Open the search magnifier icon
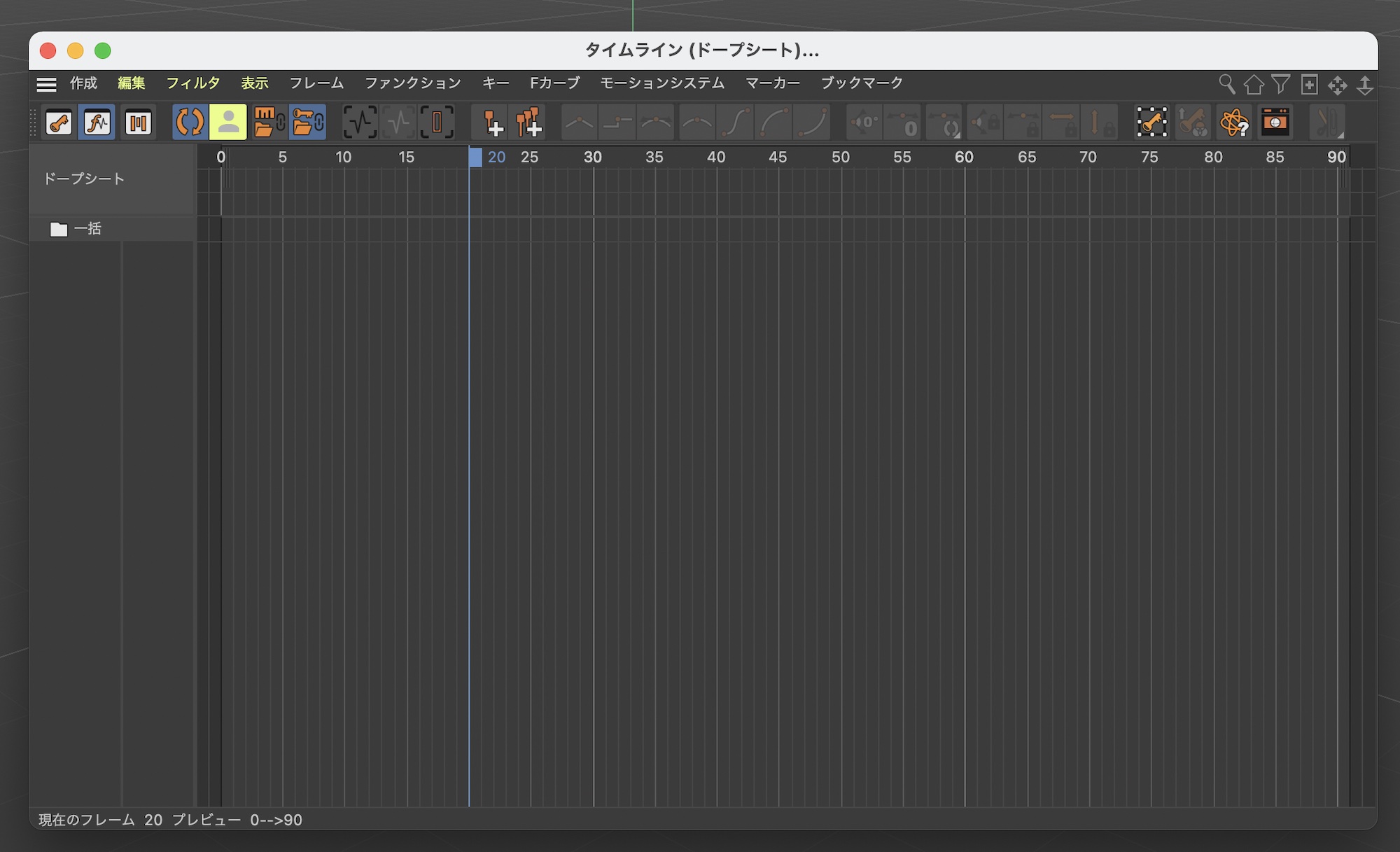1400x852 pixels. [x=1226, y=85]
